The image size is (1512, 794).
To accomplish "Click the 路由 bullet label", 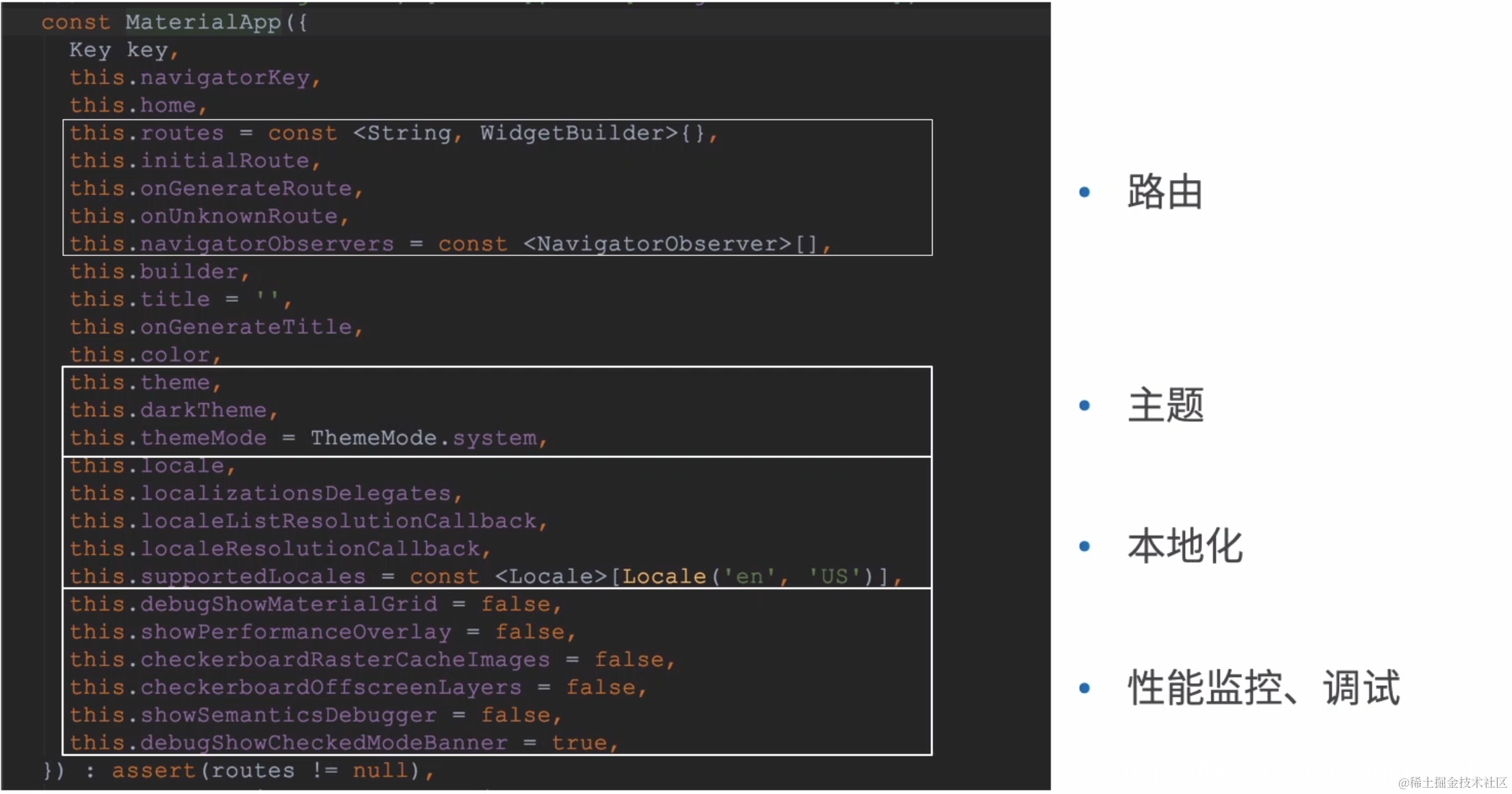I will point(1164,192).
